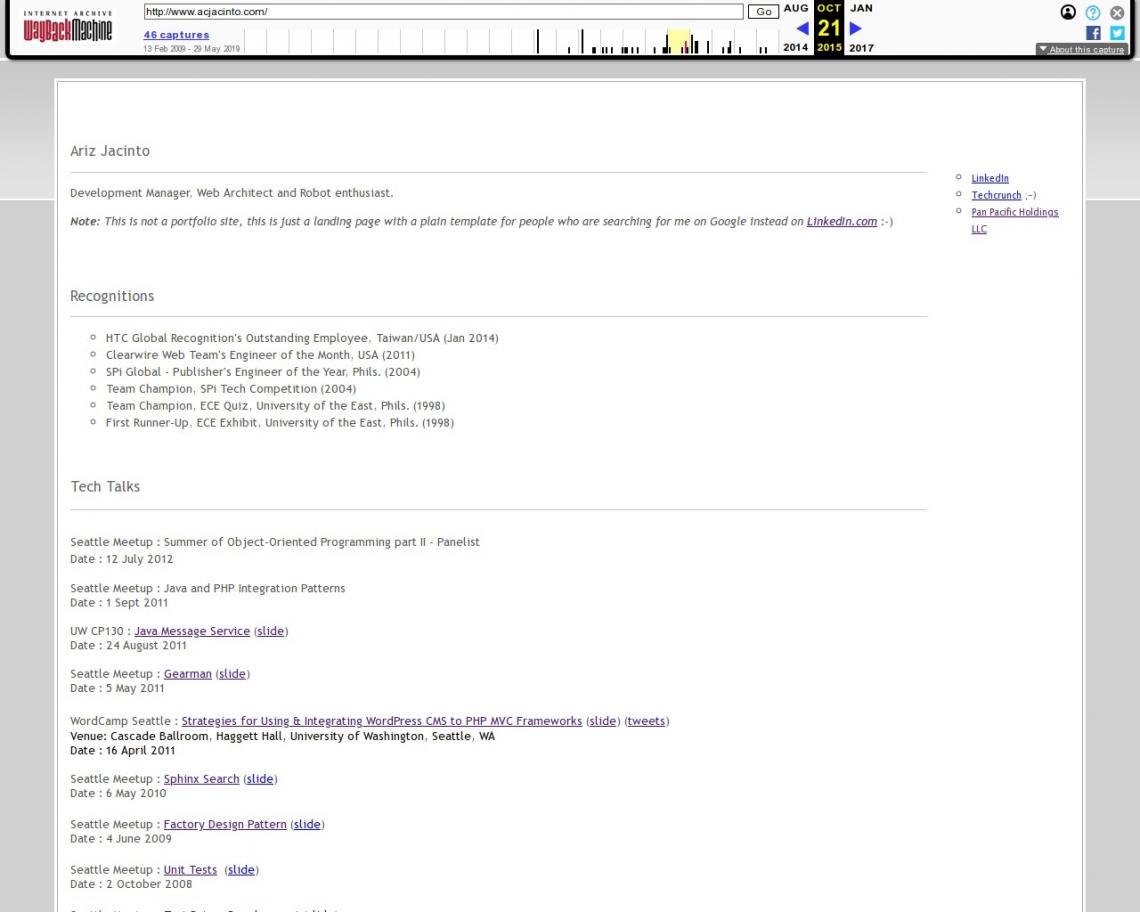Open the Wayback Machine logo
The width and height of the screenshot is (1140, 912).
click(68, 26)
